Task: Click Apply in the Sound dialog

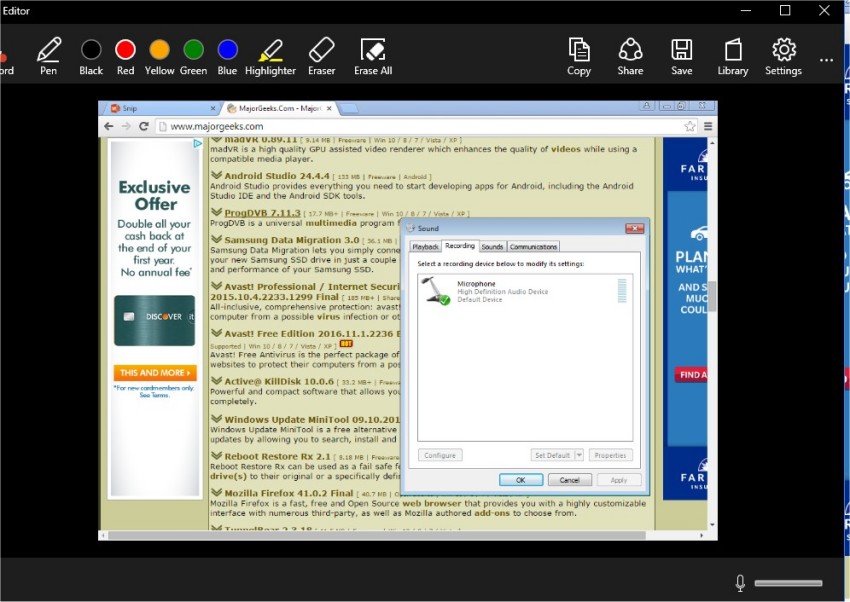Action: [619, 480]
